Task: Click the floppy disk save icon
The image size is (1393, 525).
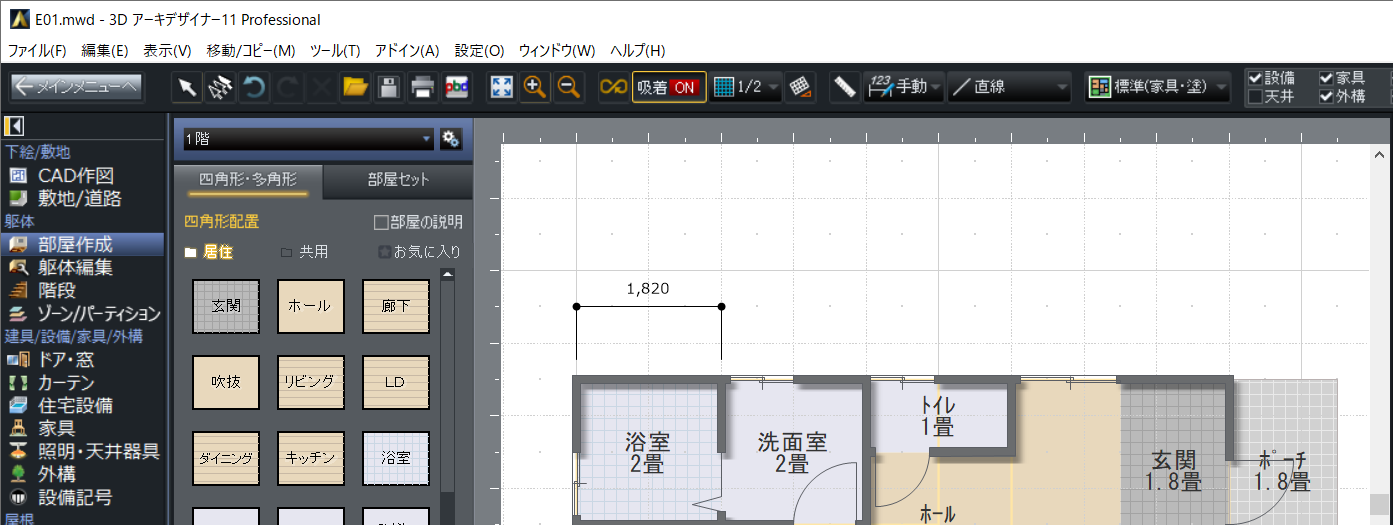Action: tap(389, 87)
